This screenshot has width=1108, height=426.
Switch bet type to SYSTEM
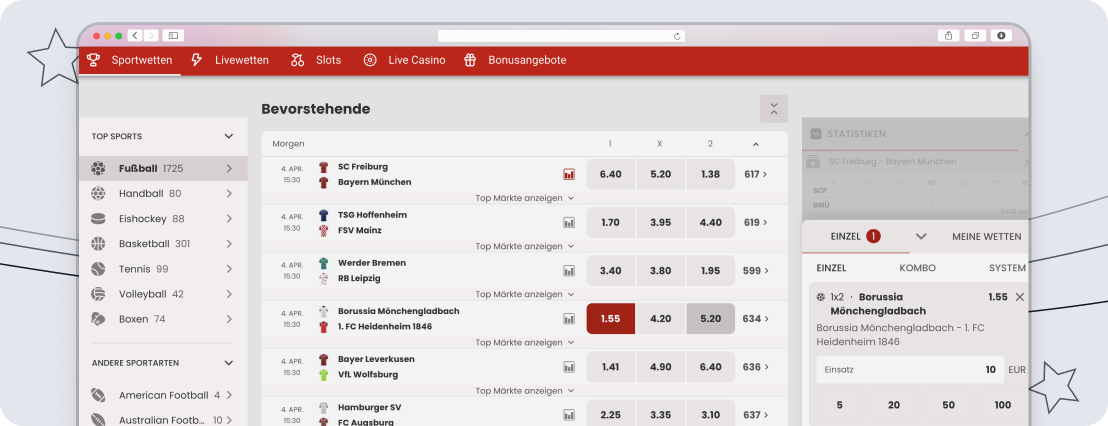[1007, 268]
